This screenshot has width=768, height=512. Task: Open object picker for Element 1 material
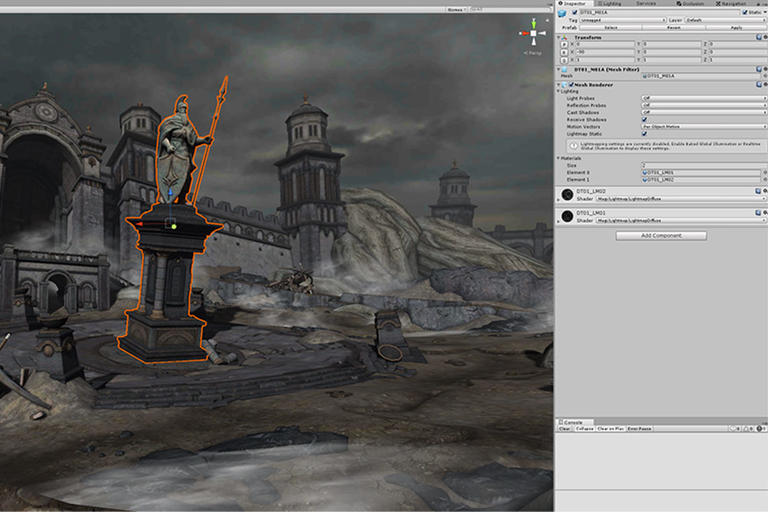(x=765, y=180)
